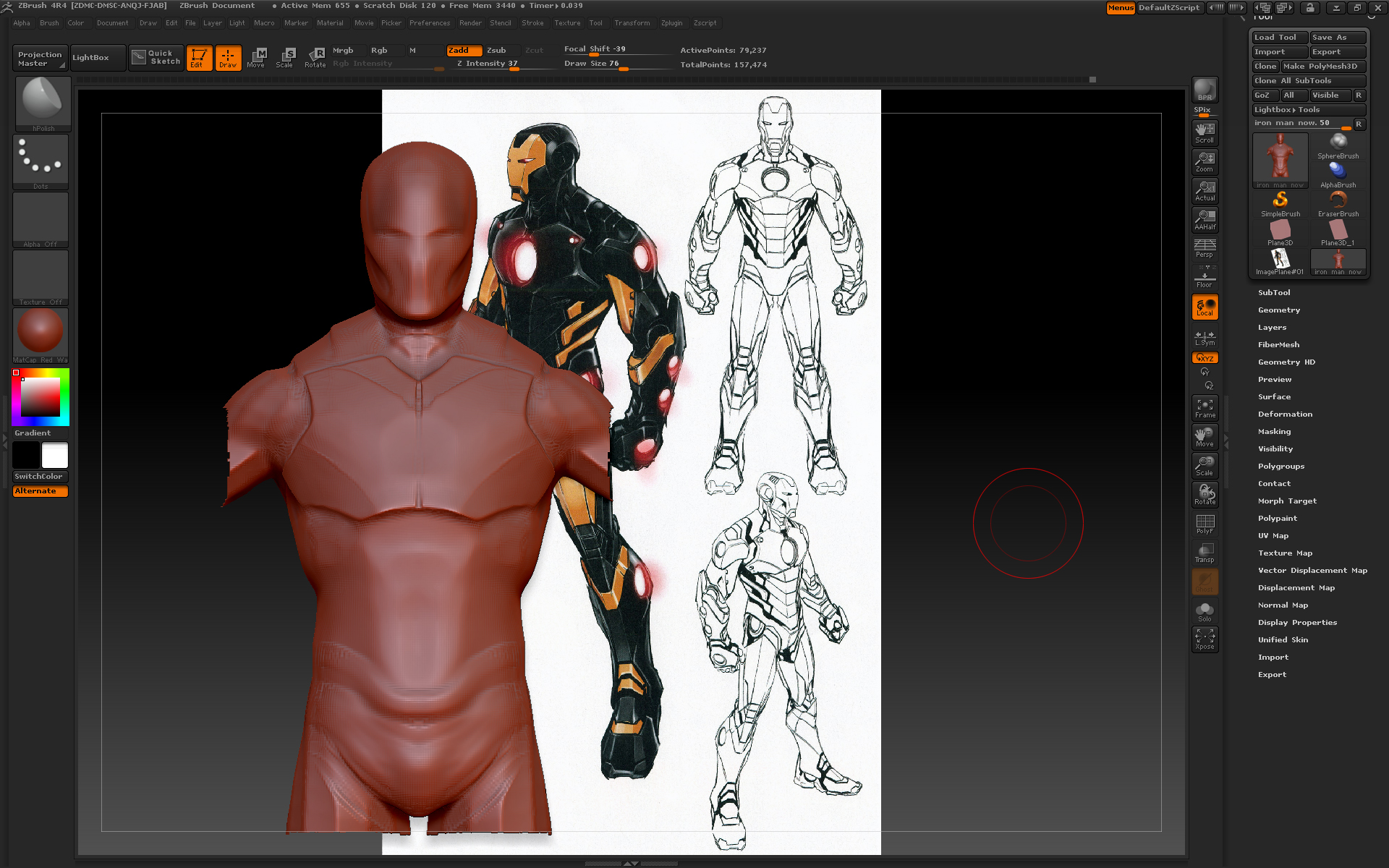Click the Move view icon in right shelf
Viewport: 1389px width, 868px height.
[1205, 437]
